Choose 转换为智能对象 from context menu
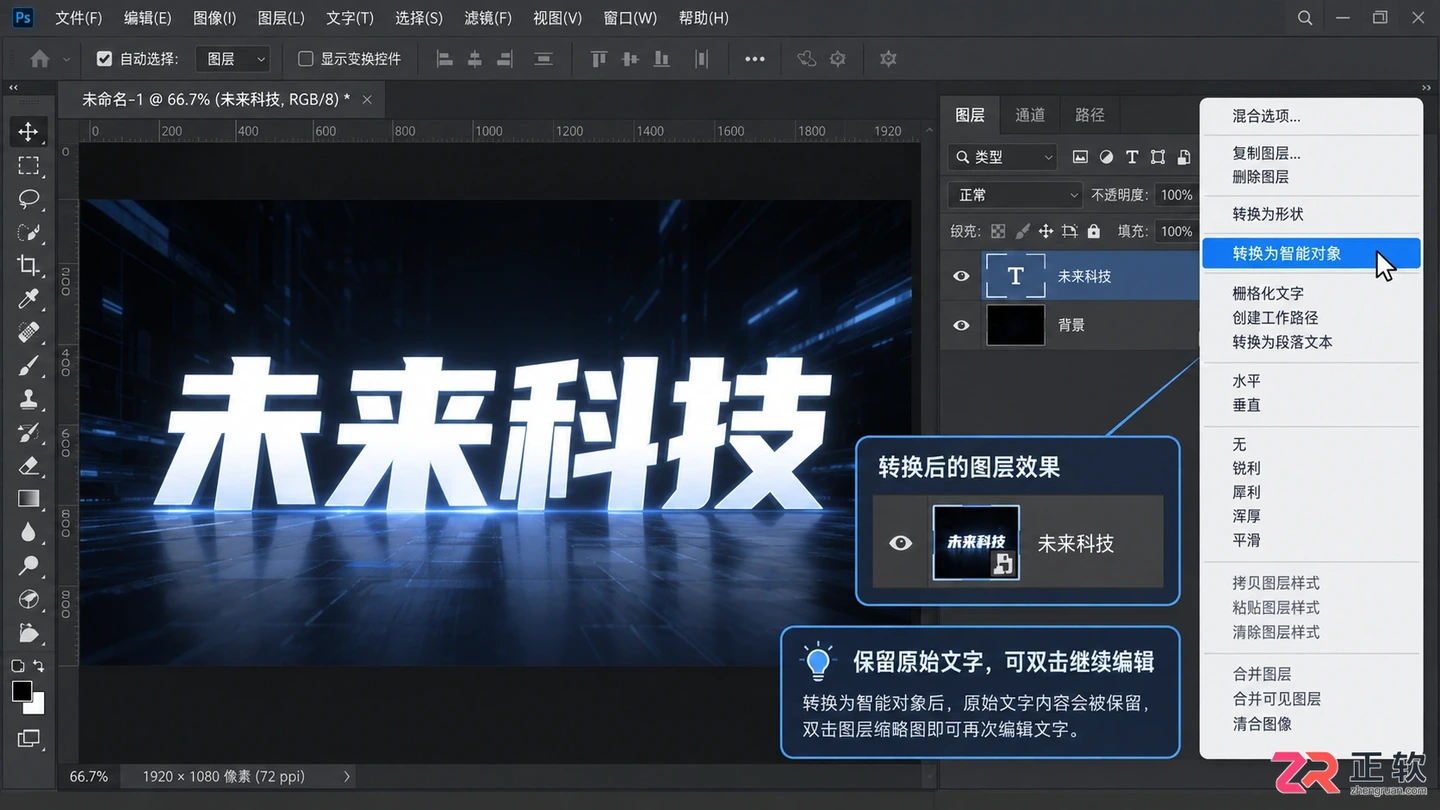The width and height of the screenshot is (1440, 810). click(1311, 254)
